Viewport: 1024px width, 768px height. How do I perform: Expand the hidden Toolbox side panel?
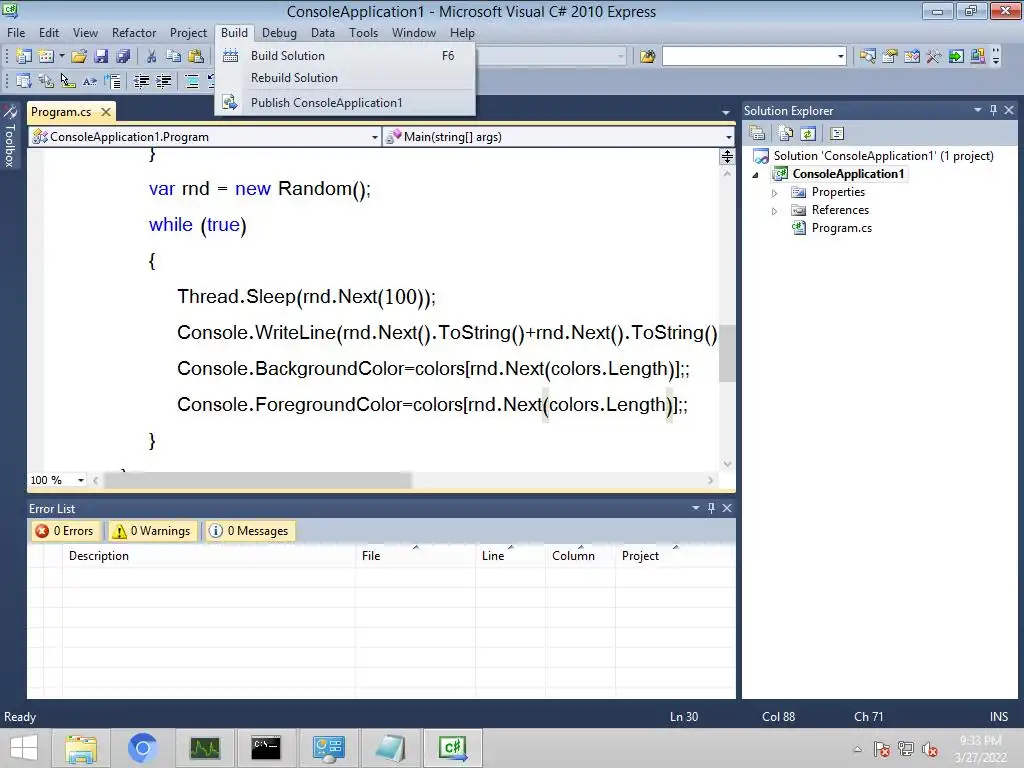tap(10, 136)
